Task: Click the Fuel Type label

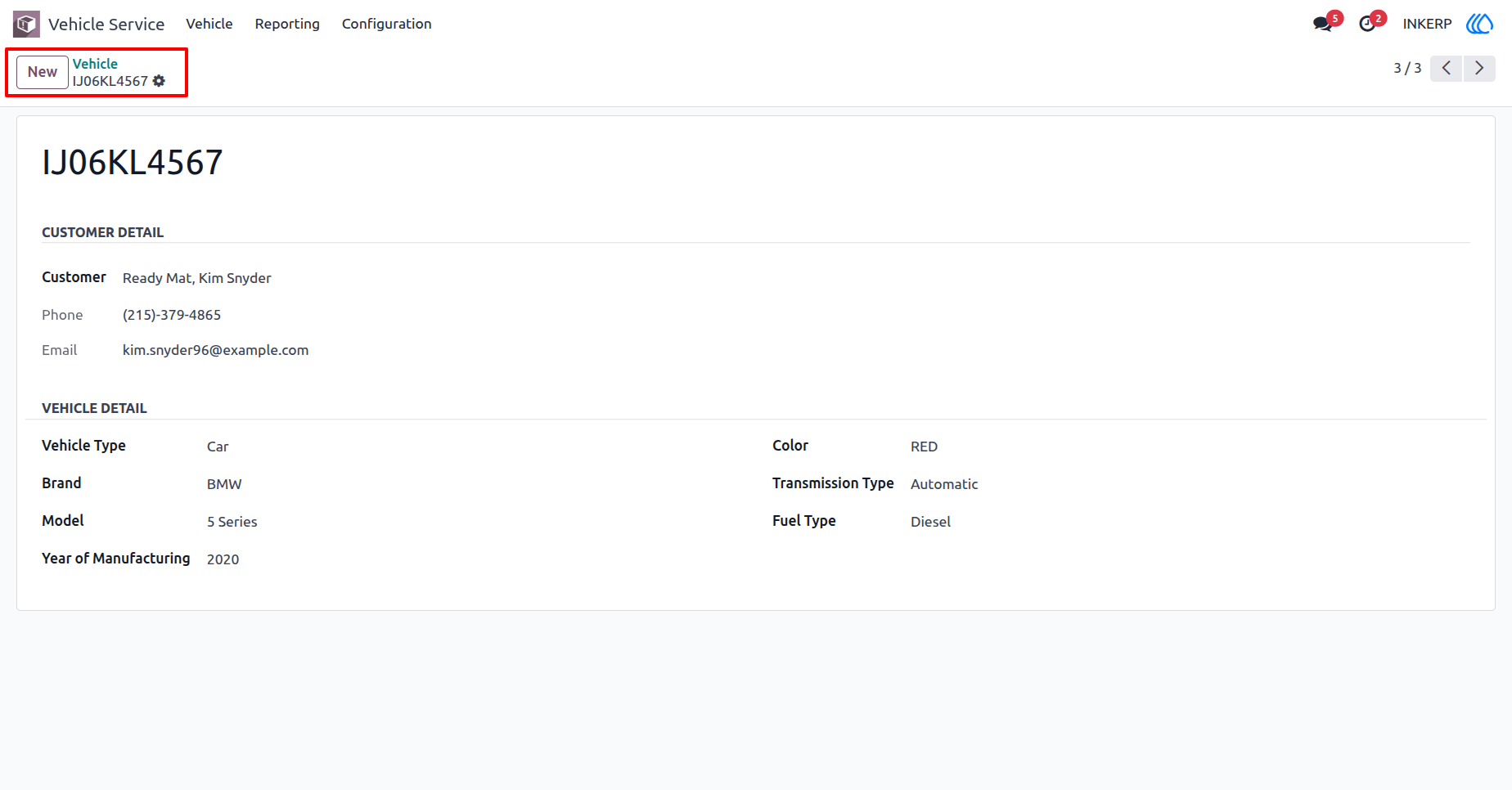Action: (804, 521)
